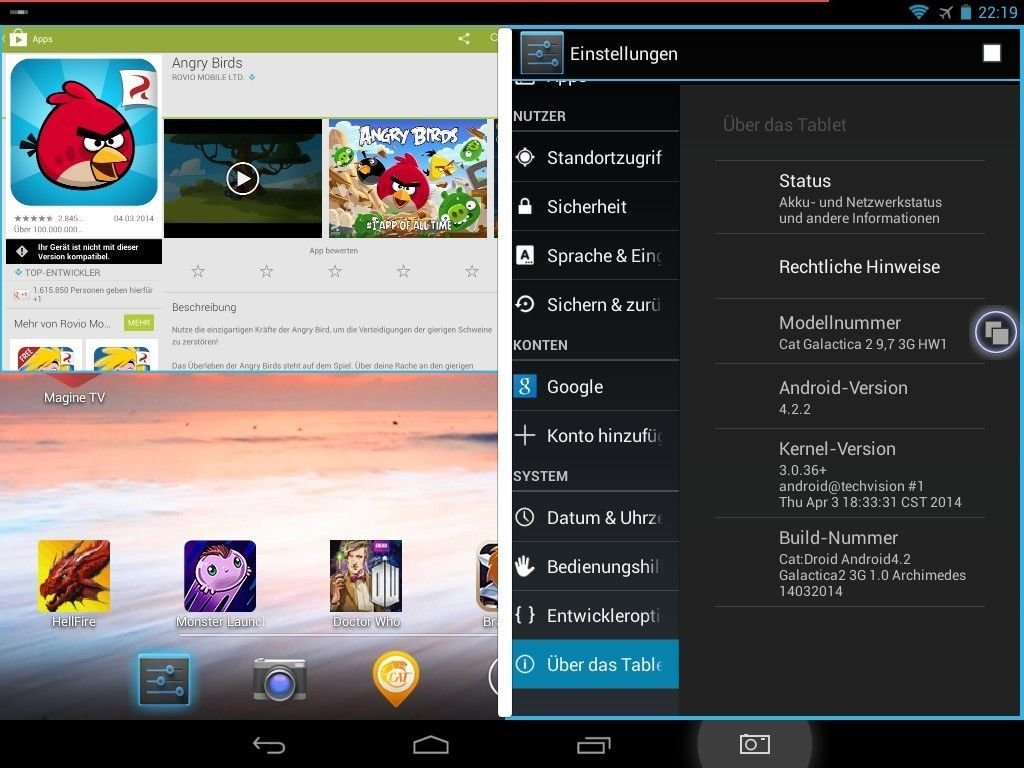Open the Cat location pin app
This screenshot has width=1024, height=768.
396,679
